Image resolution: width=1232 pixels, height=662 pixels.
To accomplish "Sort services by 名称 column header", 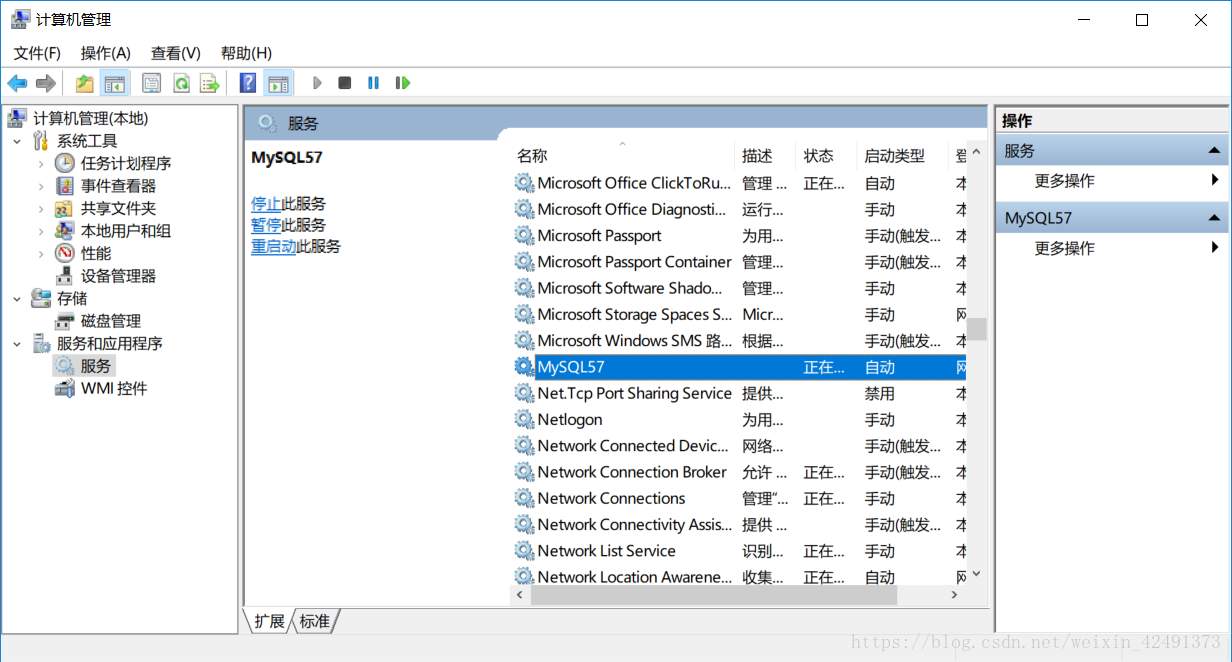I will point(622,156).
